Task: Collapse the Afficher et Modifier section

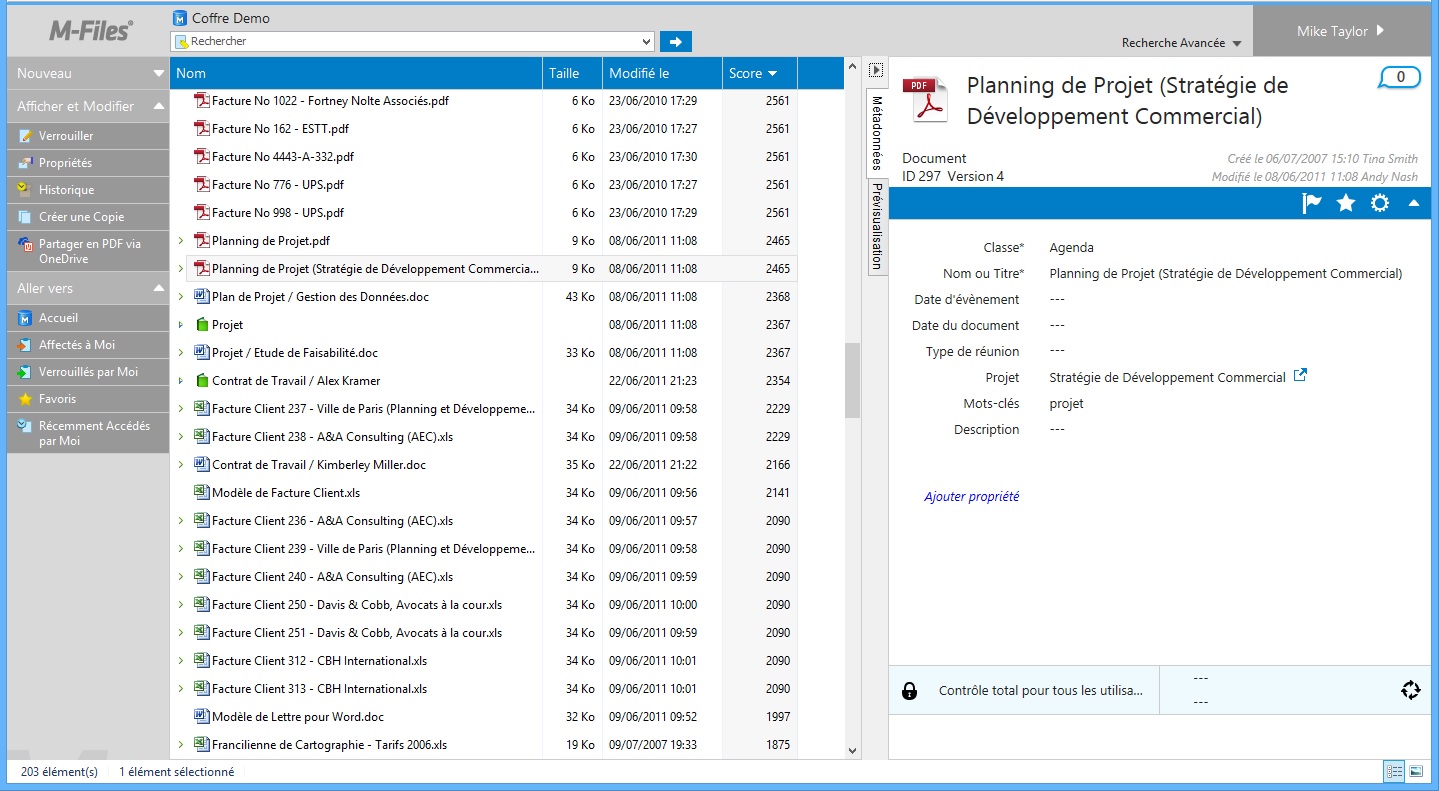Action: coord(158,106)
